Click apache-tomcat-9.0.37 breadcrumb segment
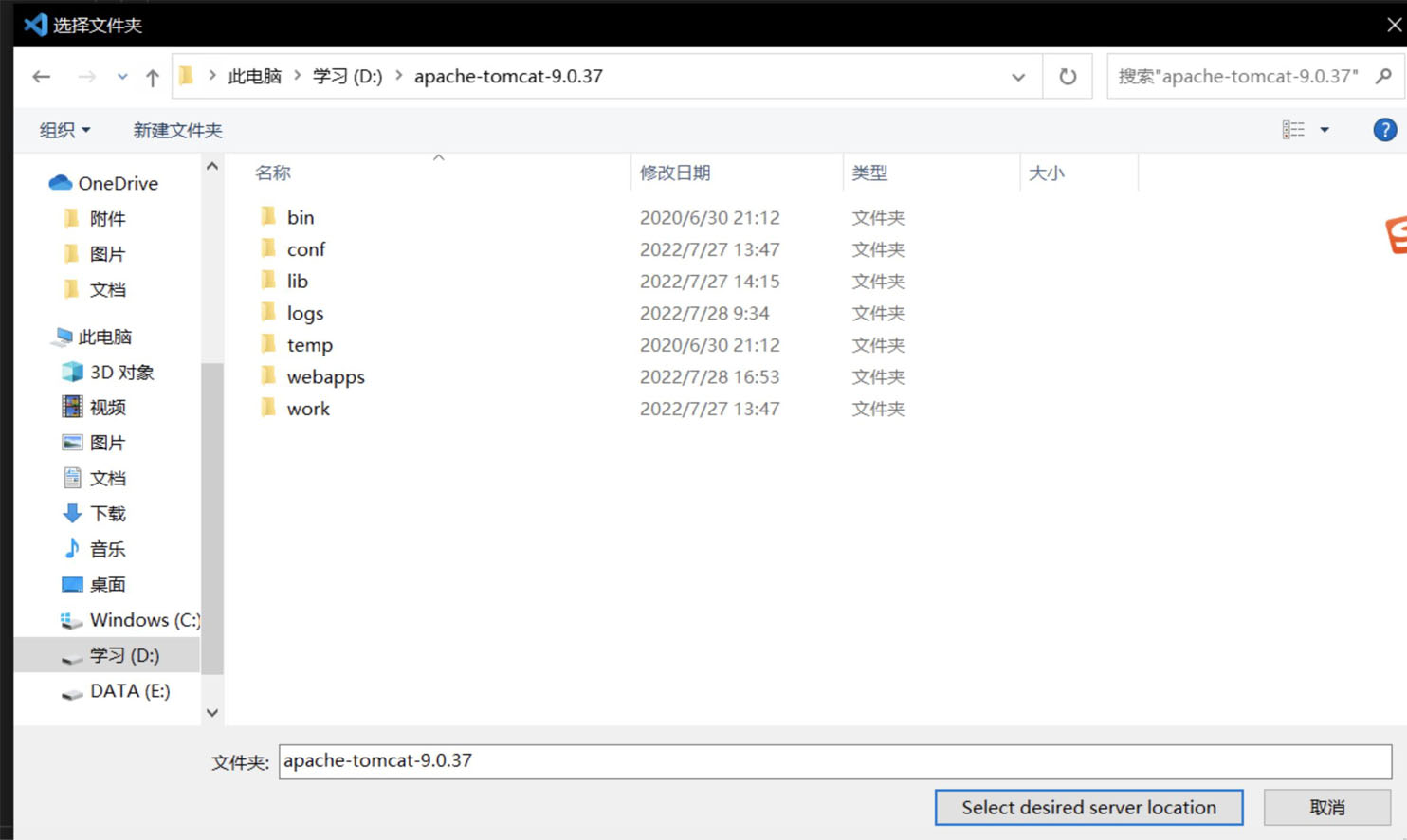The width and height of the screenshot is (1407, 840). pyautogui.click(x=508, y=76)
